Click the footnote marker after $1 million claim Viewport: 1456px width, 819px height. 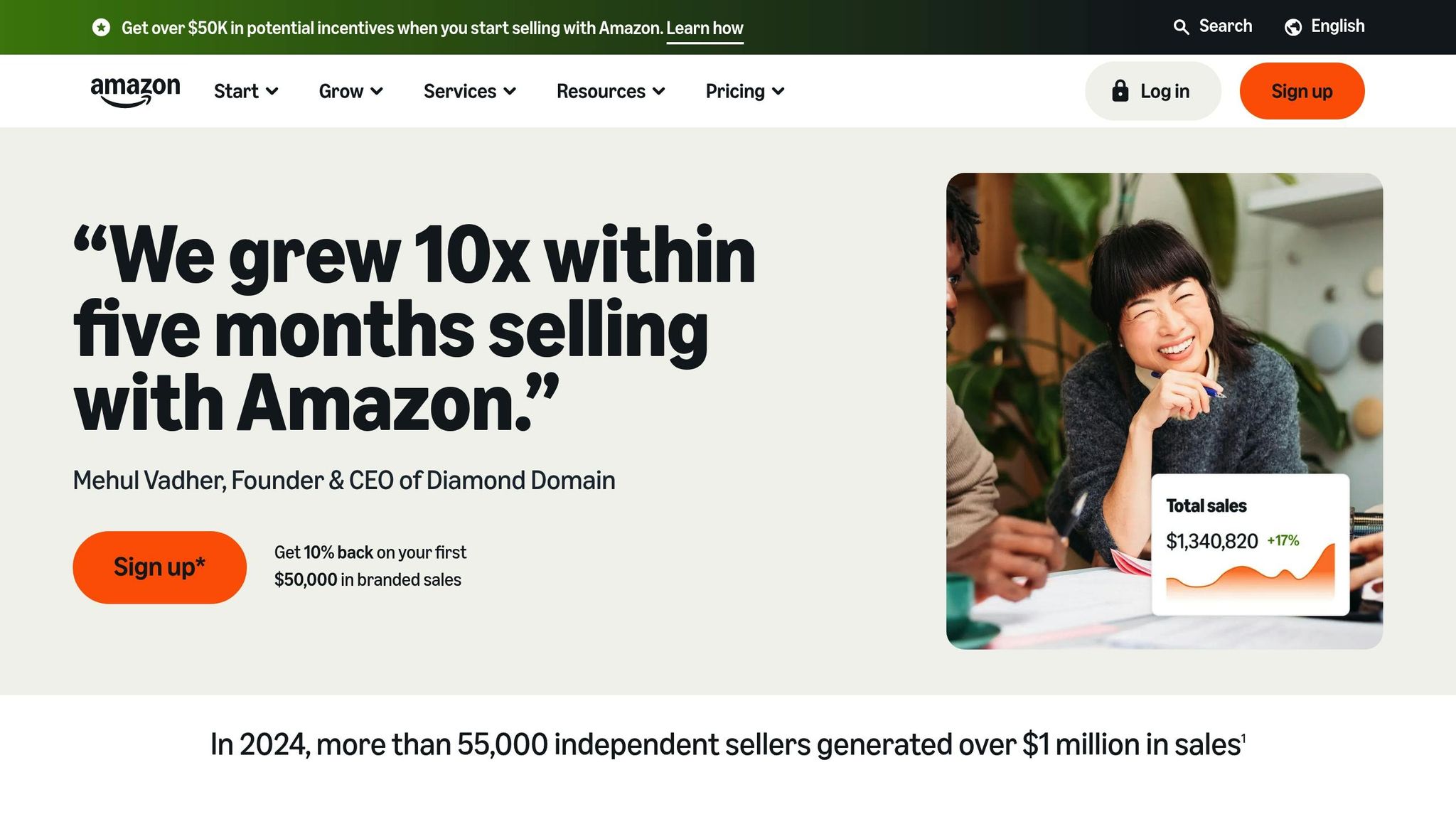pos(1244,737)
